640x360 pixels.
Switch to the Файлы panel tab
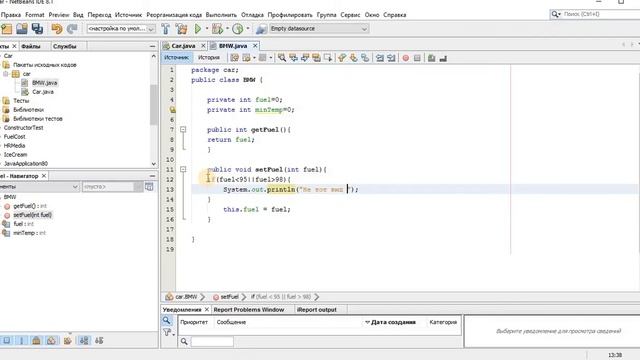tap(31, 46)
